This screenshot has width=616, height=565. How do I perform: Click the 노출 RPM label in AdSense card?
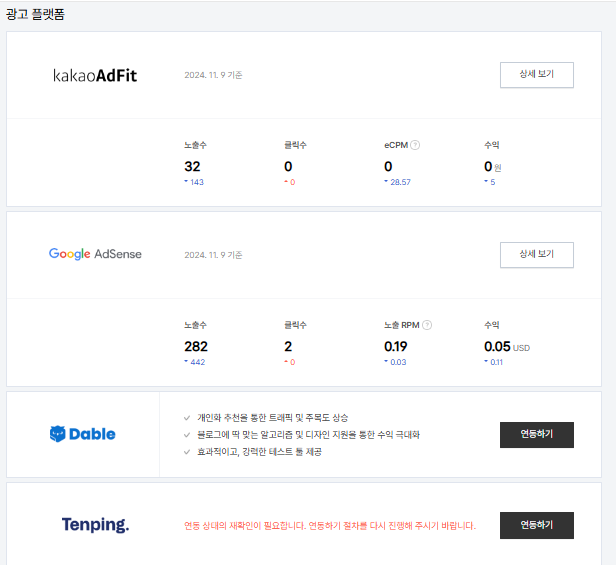402,325
